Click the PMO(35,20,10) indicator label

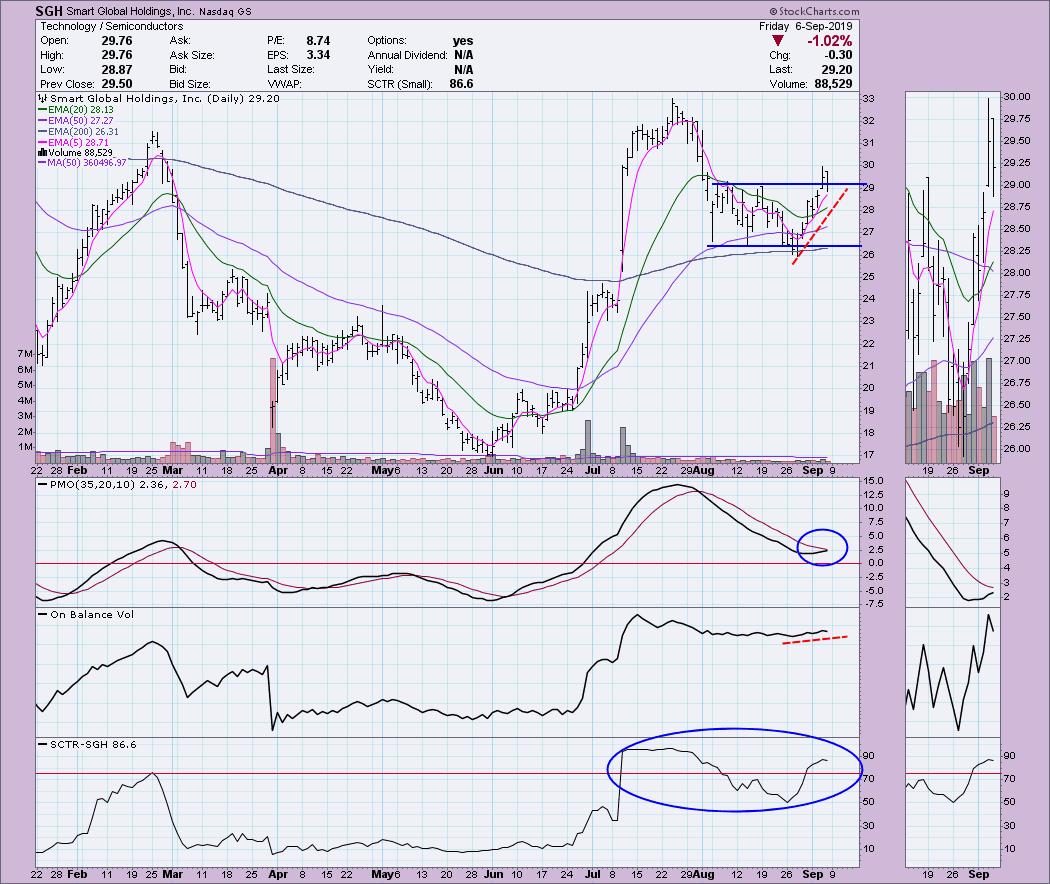click(x=84, y=485)
